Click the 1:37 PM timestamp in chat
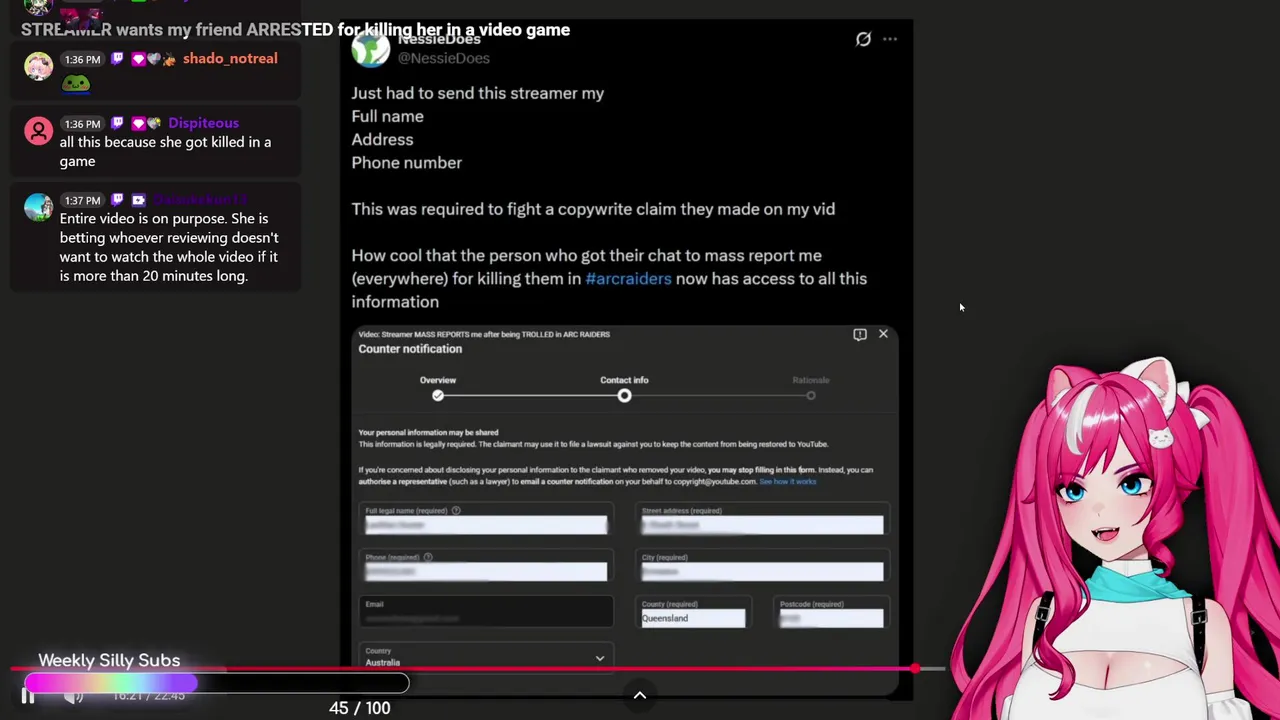 pyautogui.click(x=82, y=200)
